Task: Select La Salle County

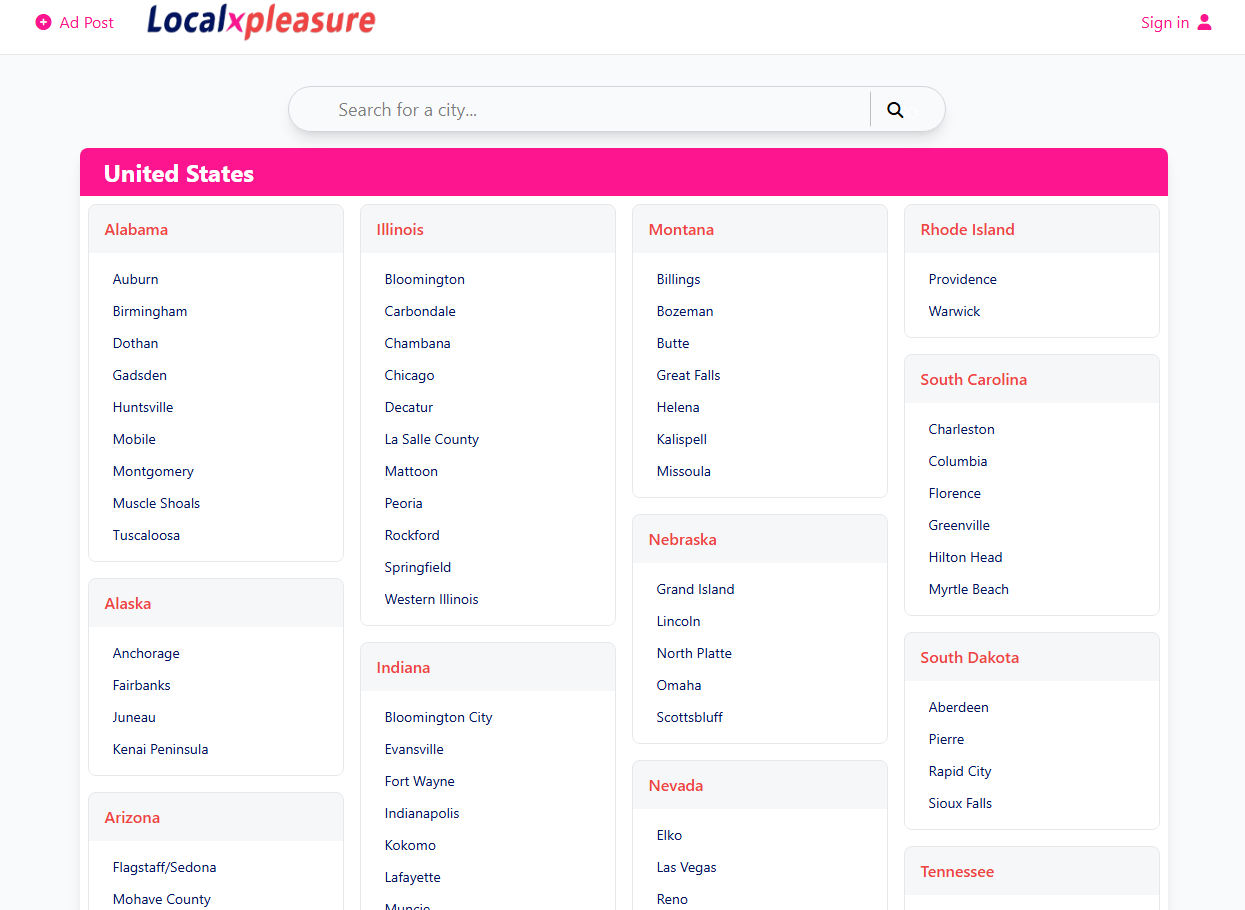Action: [x=431, y=439]
